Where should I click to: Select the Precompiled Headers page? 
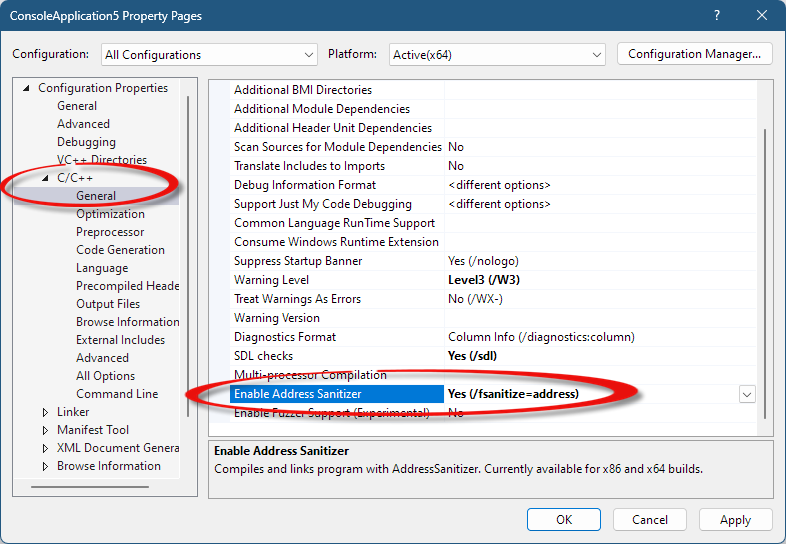[127, 286]
